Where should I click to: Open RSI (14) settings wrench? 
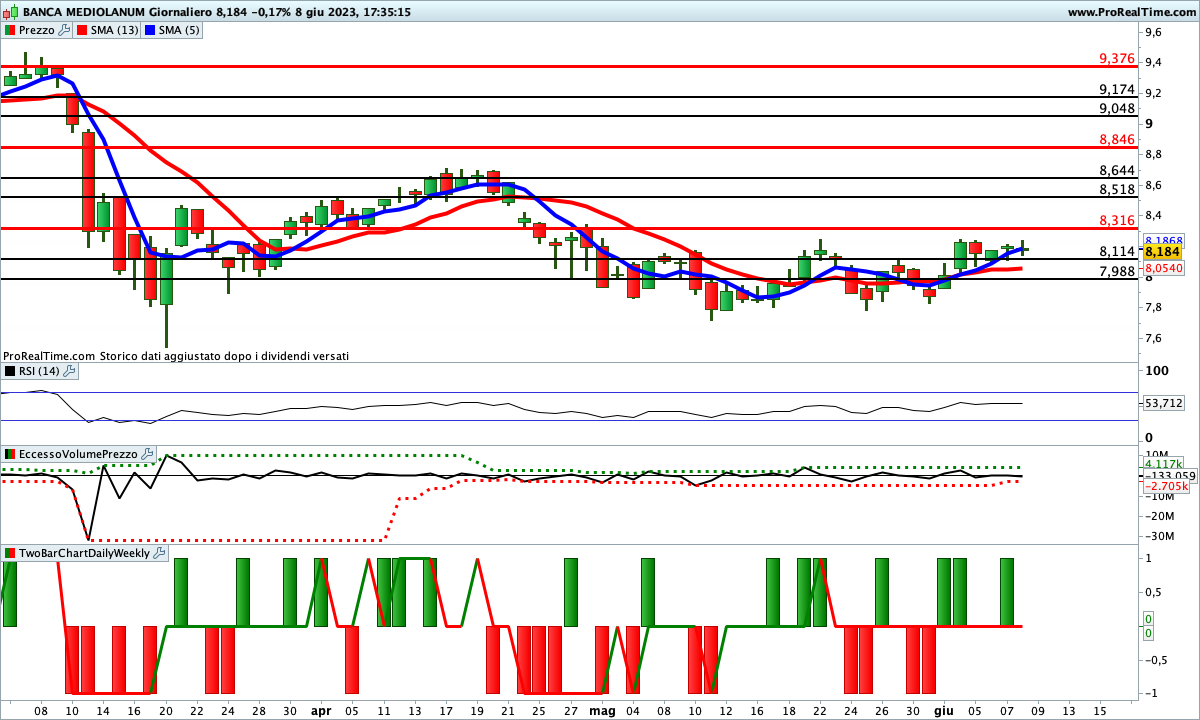(69, 371)
